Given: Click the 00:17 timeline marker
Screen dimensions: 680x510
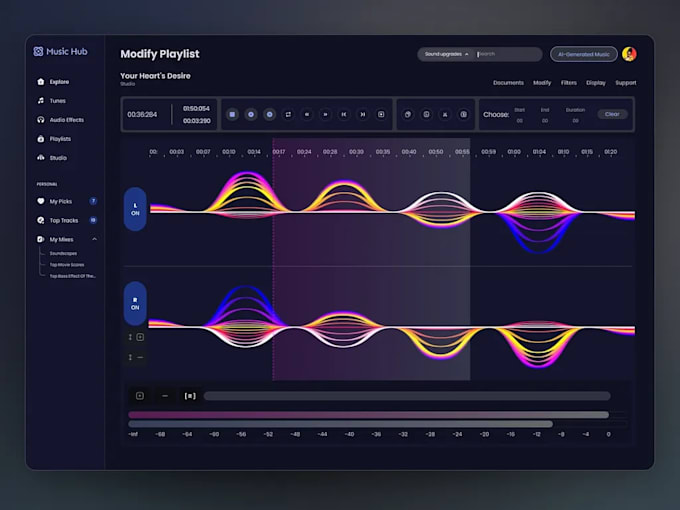Looking at the screenshot, I should click(279, 152).
